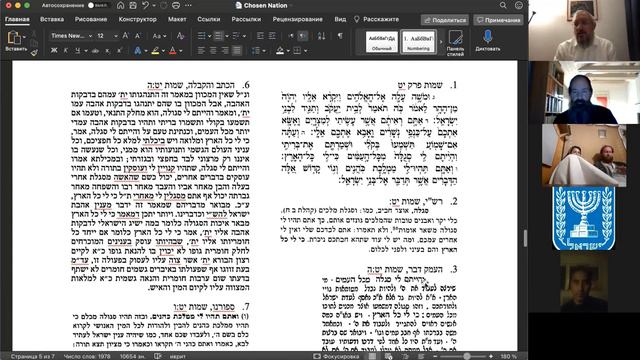Viewport: 640px width, 360px height.
Task: Open the Times New font name dropdown
Action: (71, 36)
